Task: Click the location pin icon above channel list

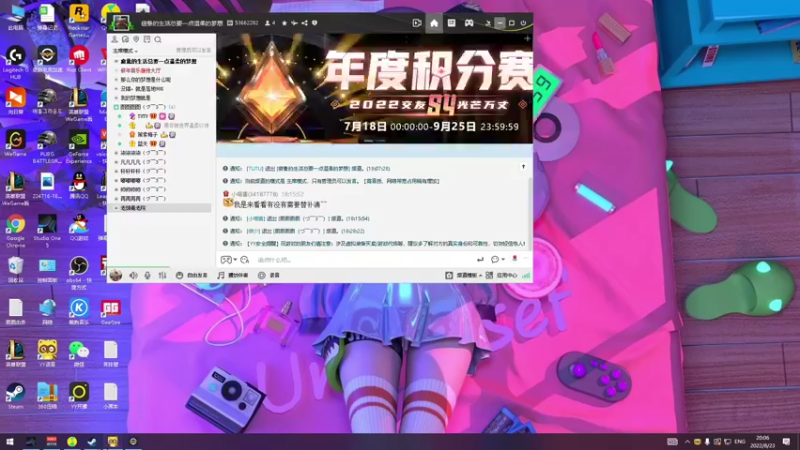Action: [136, 39]
